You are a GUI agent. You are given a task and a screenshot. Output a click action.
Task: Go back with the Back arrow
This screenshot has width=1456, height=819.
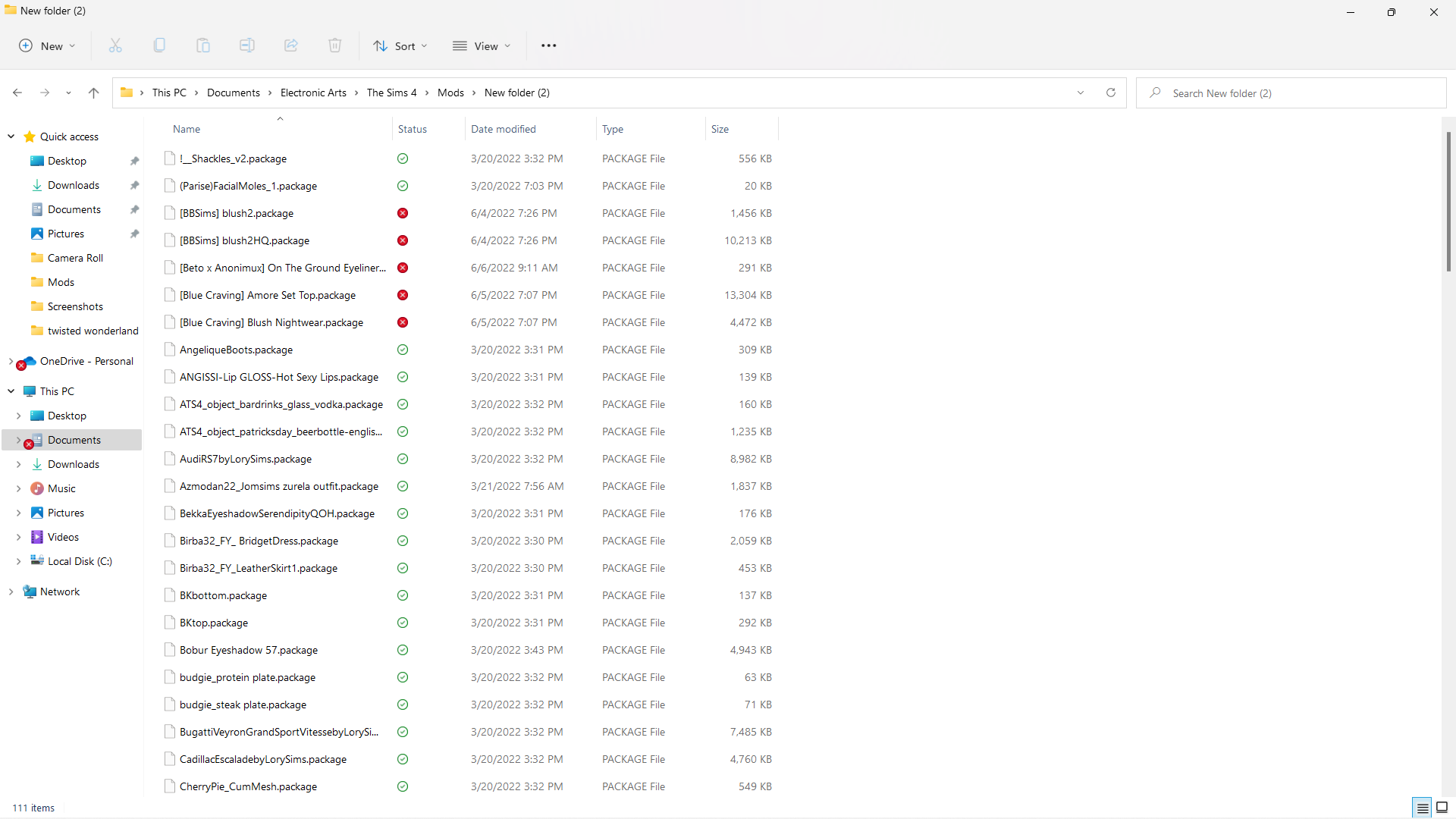[17, 93]
